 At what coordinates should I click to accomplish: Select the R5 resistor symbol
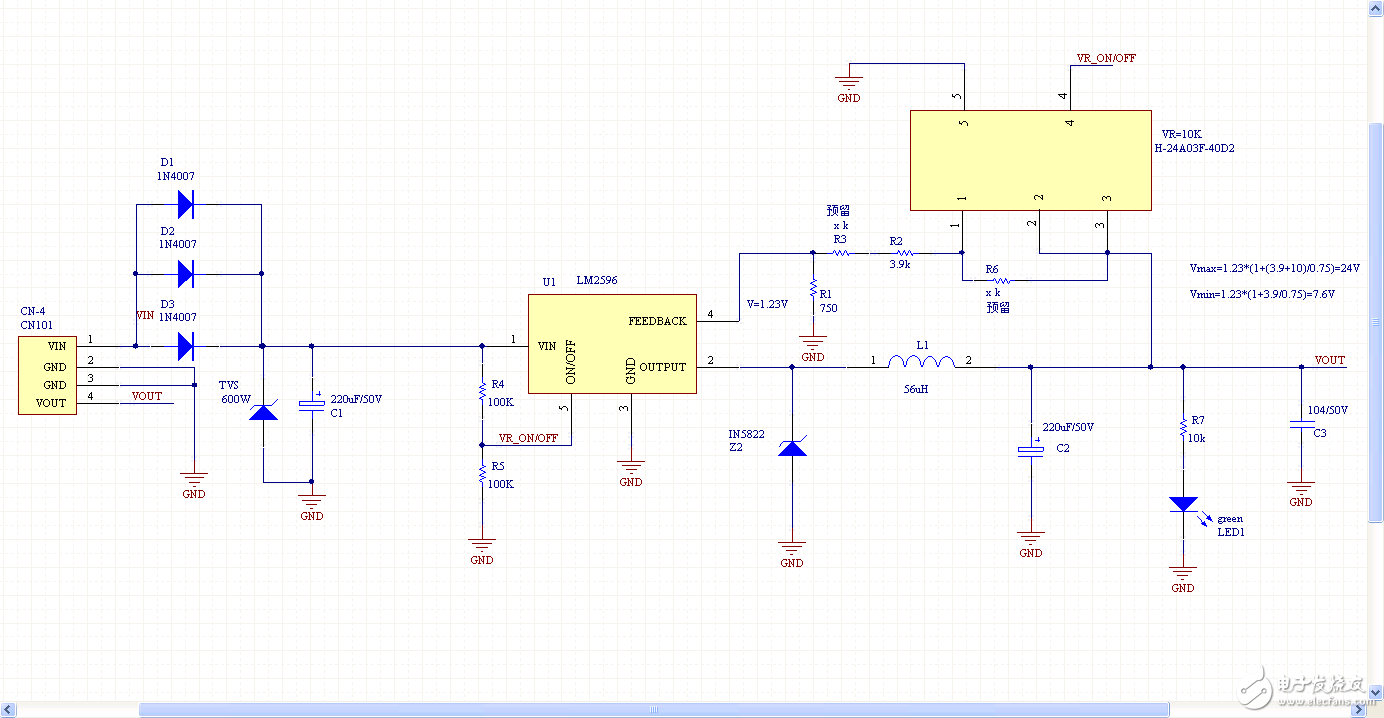[x=482, y=472]
